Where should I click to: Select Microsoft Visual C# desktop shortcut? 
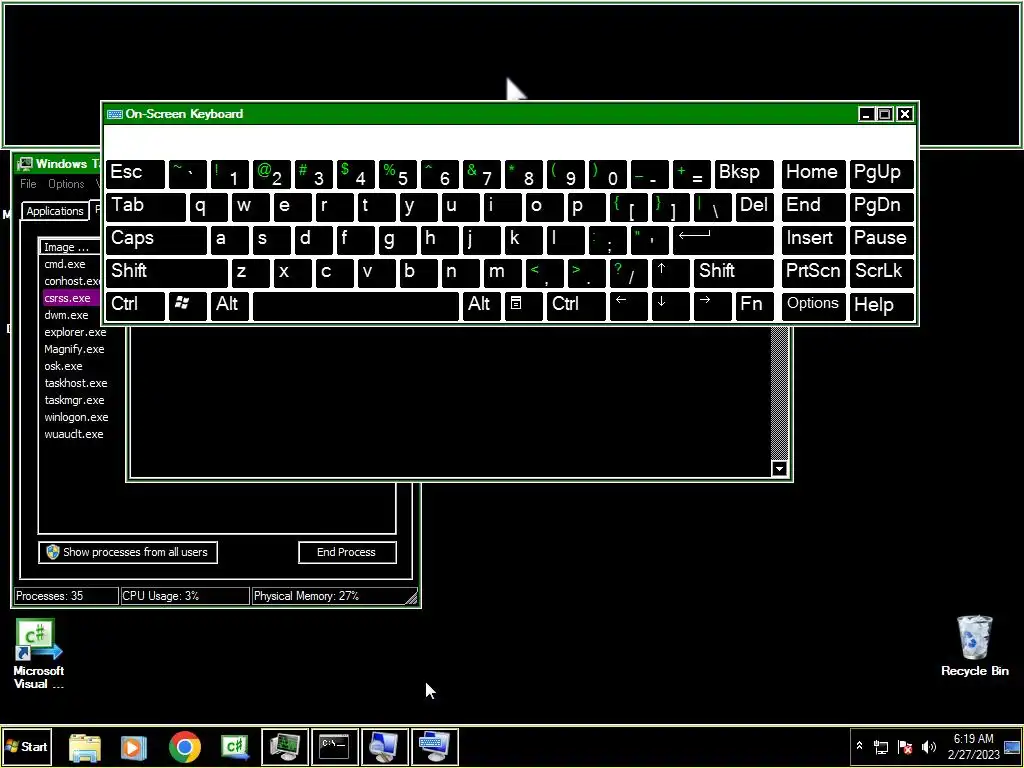(39, 654)
